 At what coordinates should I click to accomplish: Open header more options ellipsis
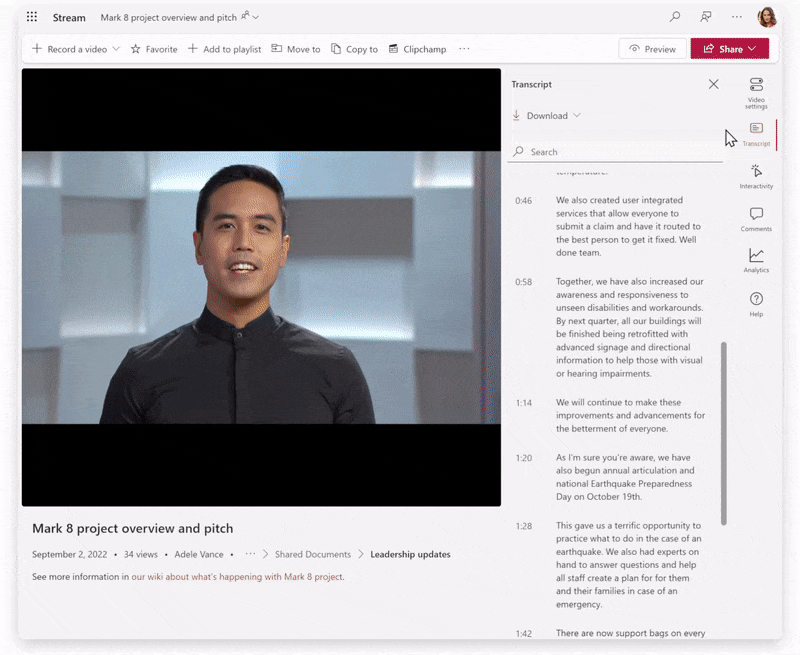coord(736,17)
